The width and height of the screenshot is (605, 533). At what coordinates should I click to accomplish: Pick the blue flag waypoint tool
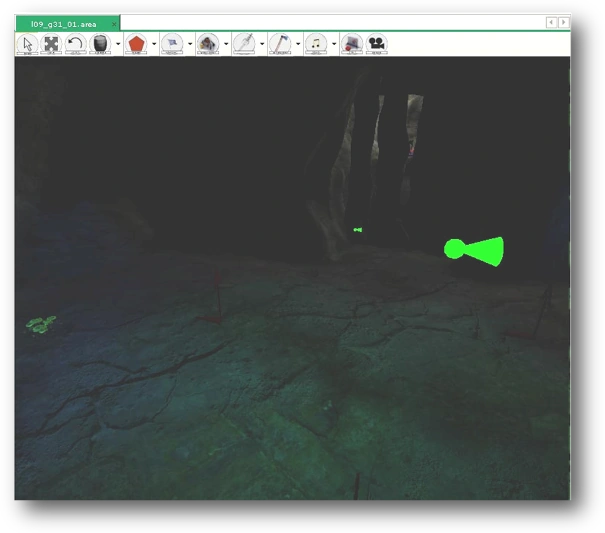pos(172,44)
